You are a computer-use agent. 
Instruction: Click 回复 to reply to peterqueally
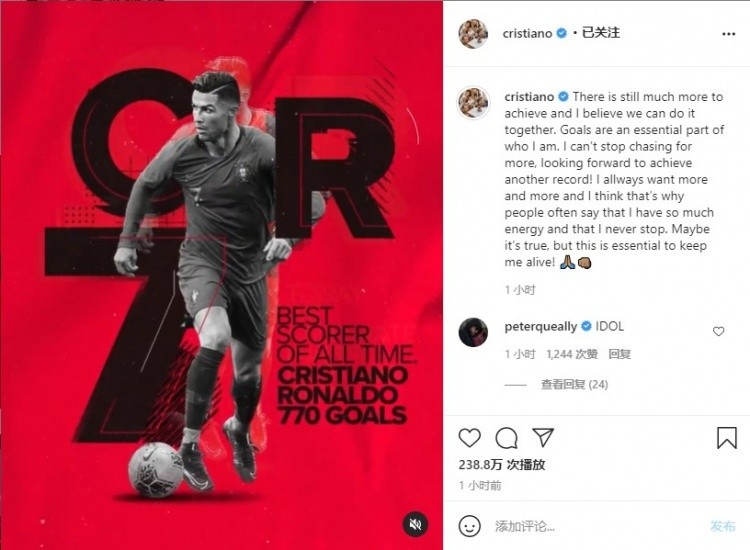click(619, 354)
